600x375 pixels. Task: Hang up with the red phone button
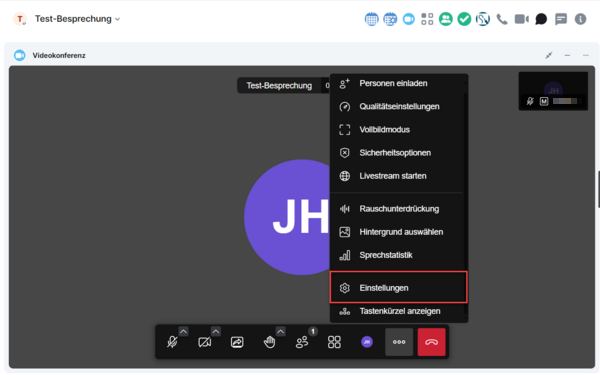click(x=431, y=342)
